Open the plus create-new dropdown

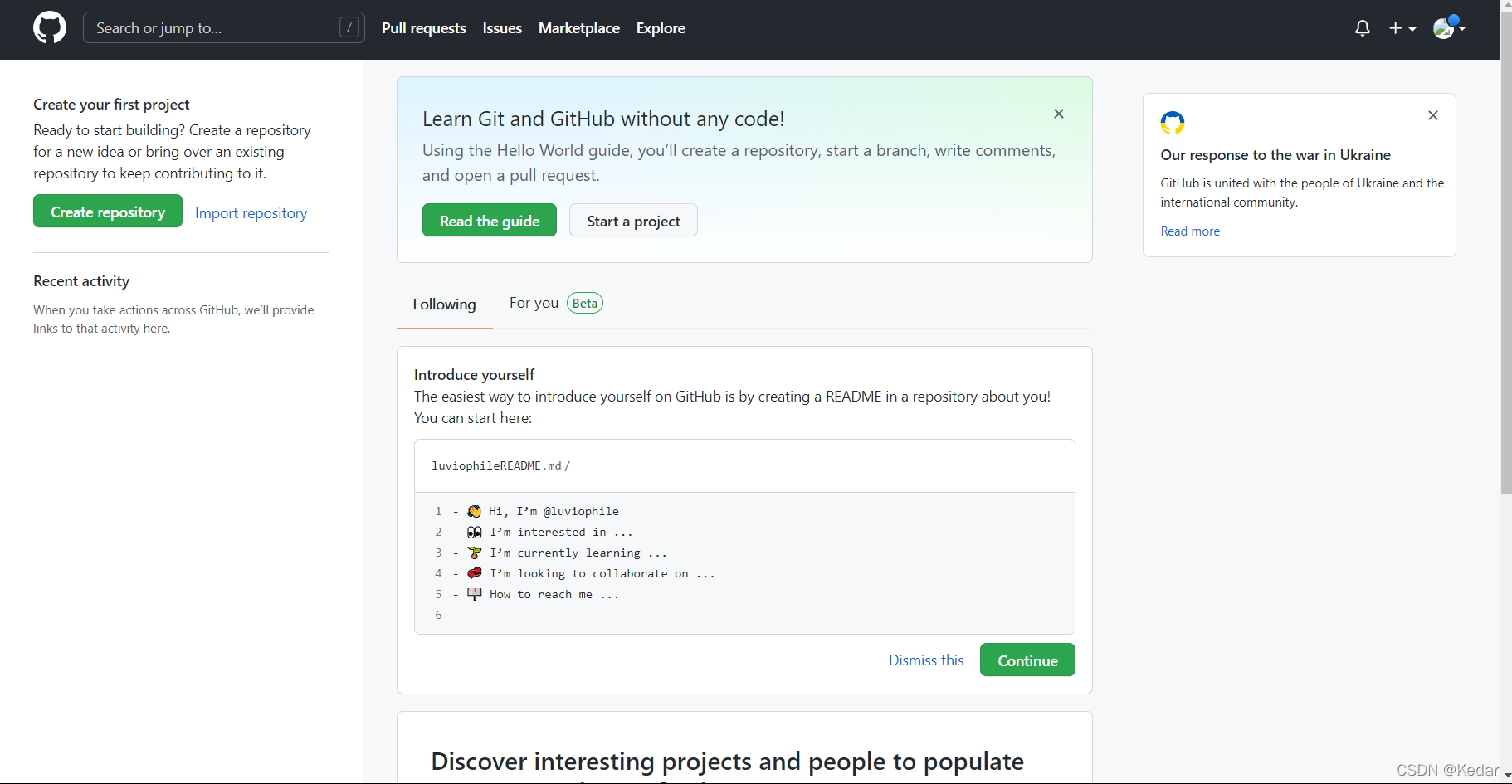(1402, 28)
